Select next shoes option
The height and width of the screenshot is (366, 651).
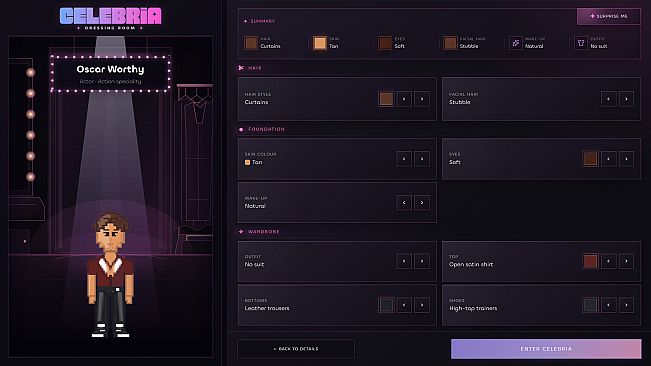pos(627,305)
